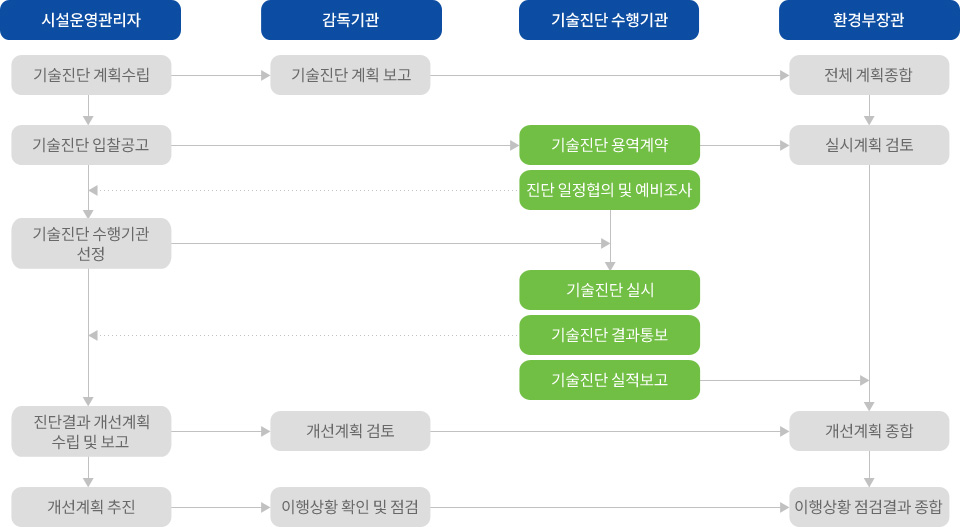Viewport: 960px width, 527px height.
Task: Open the 기술진단 입찰공고 step
Action: tap(91, 145)
